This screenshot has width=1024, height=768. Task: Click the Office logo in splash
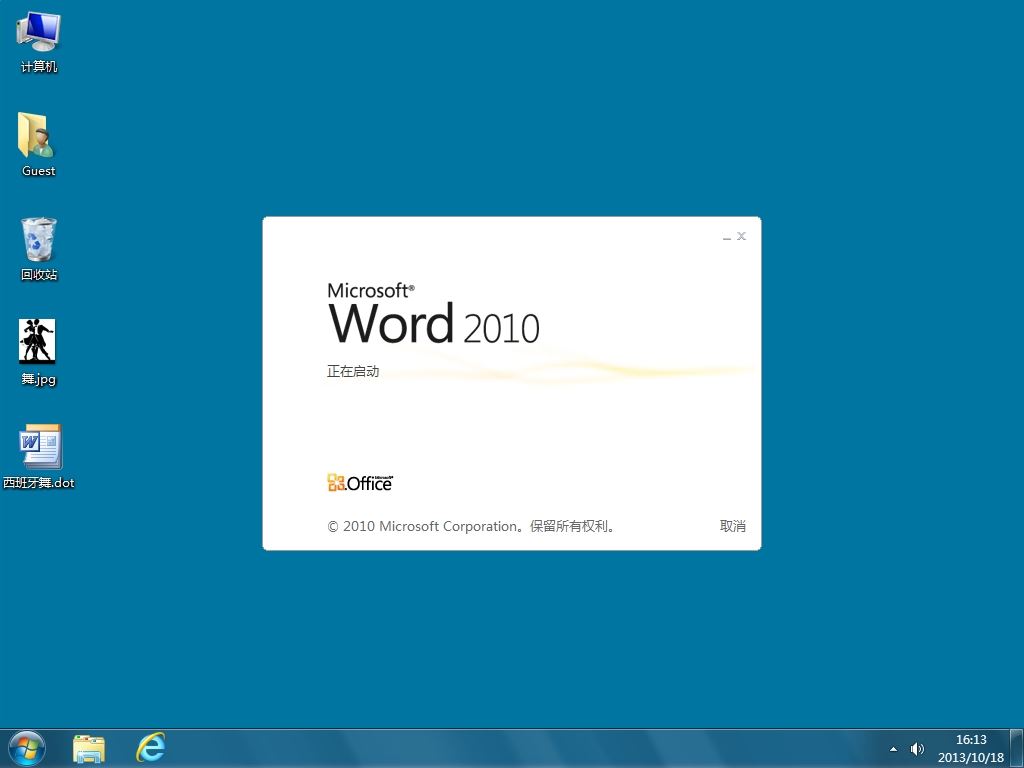tap(360, 482)
